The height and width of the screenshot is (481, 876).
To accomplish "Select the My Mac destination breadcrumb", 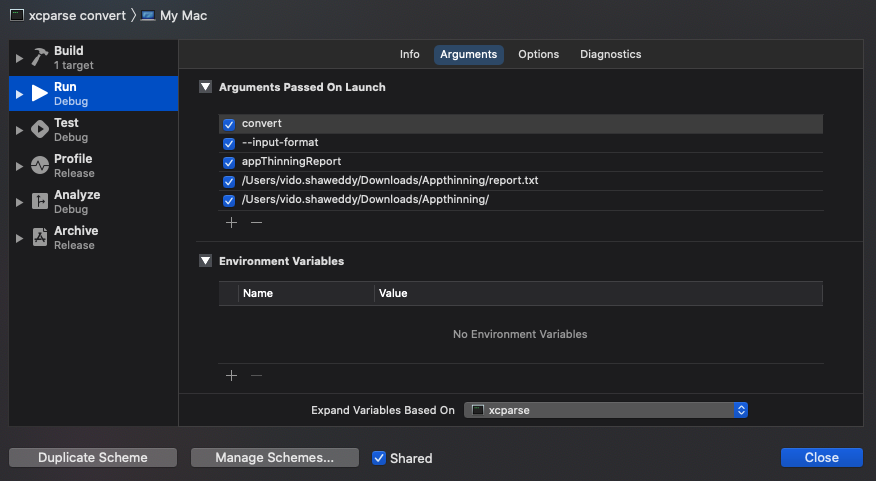I will tap(183, 16).
